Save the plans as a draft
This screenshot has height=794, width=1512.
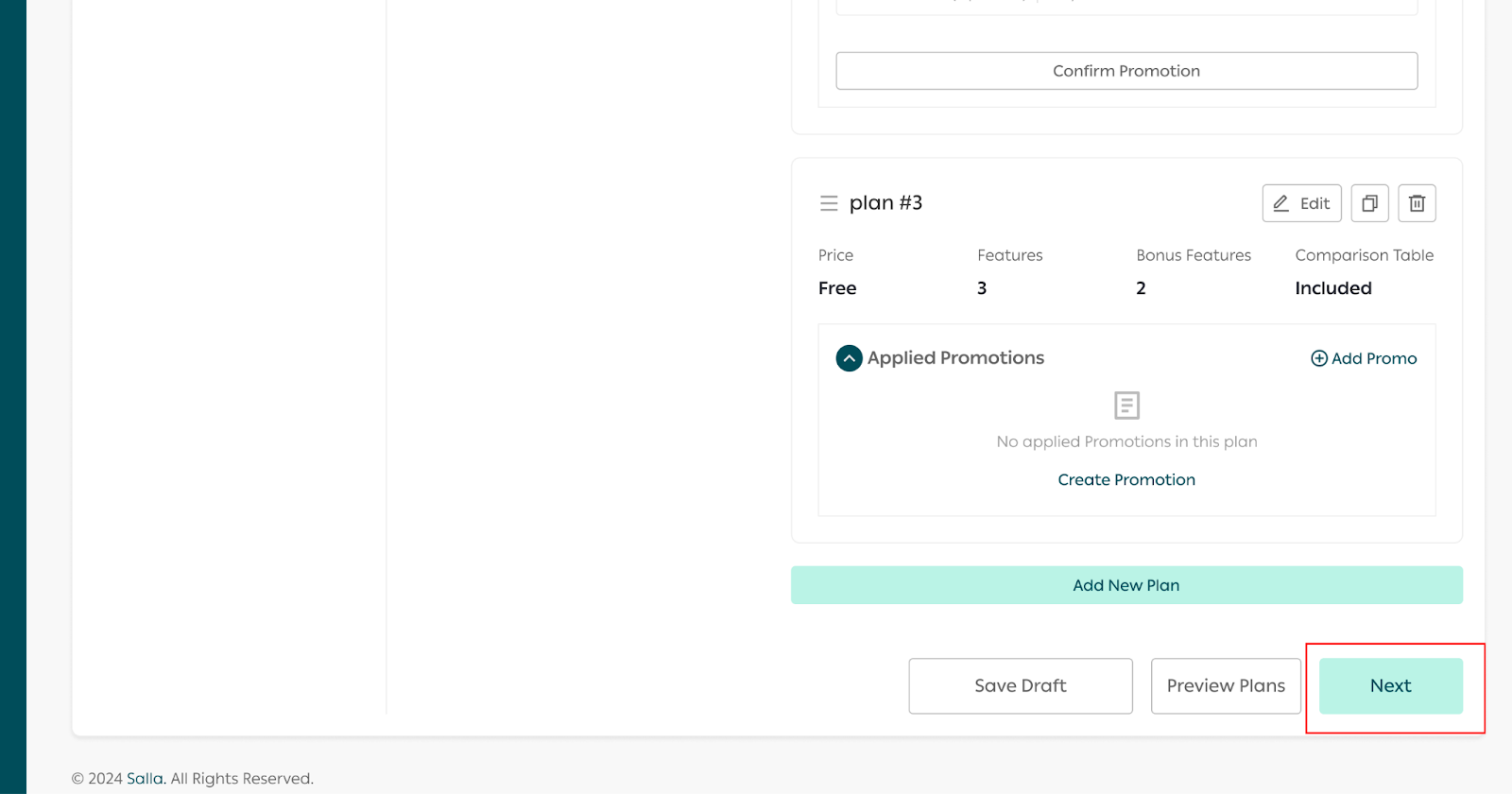click(x=1020, y=686)
